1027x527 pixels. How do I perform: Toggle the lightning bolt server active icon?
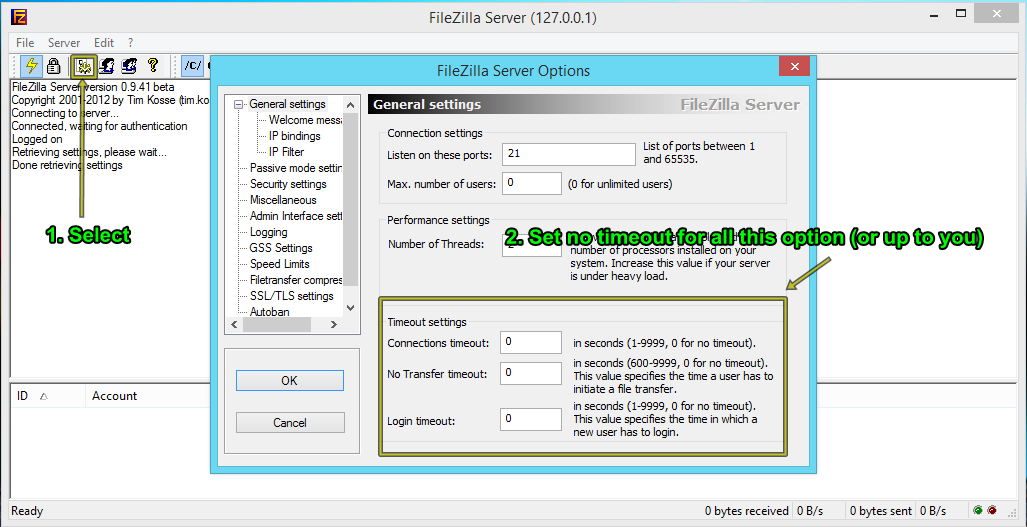[31, 65]
